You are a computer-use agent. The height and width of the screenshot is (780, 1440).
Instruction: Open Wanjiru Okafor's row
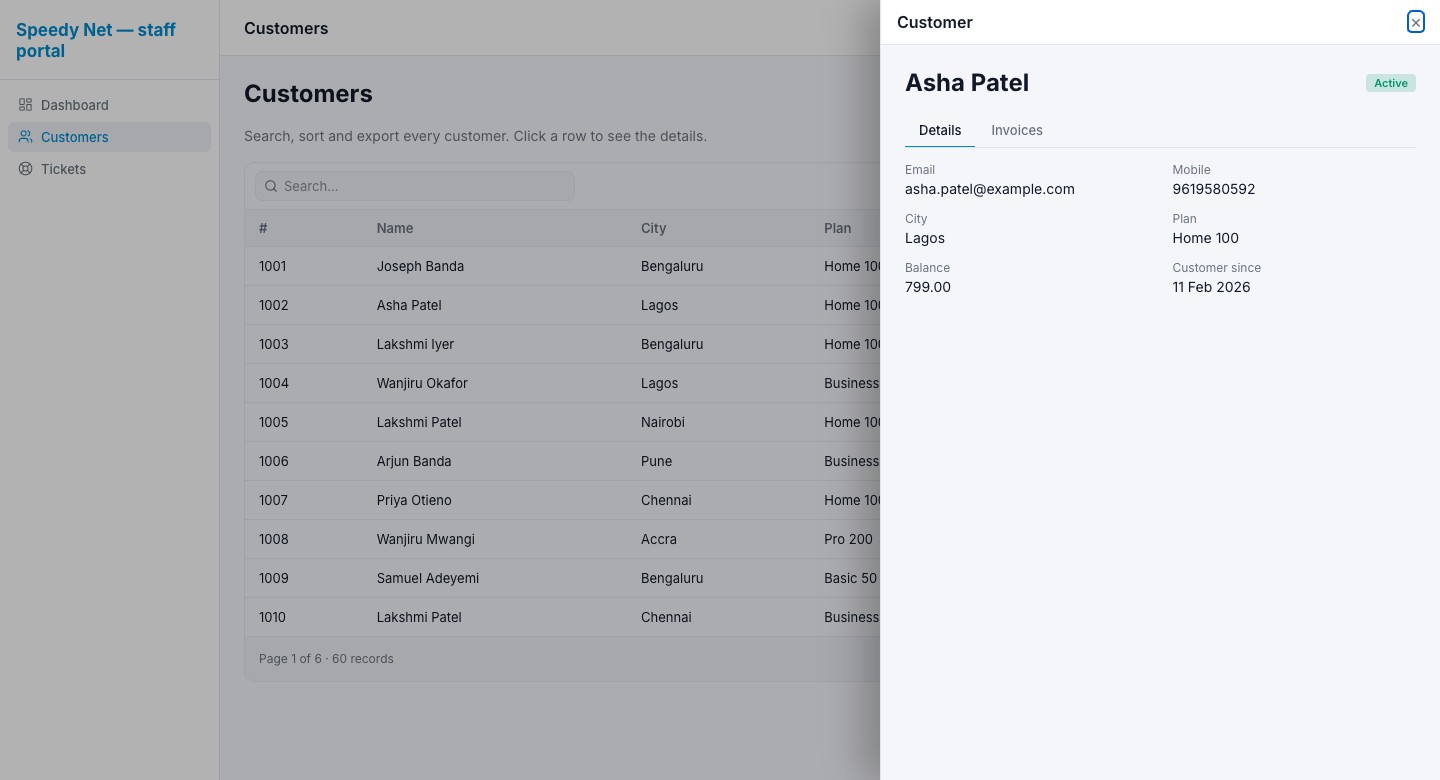[562, 383]
